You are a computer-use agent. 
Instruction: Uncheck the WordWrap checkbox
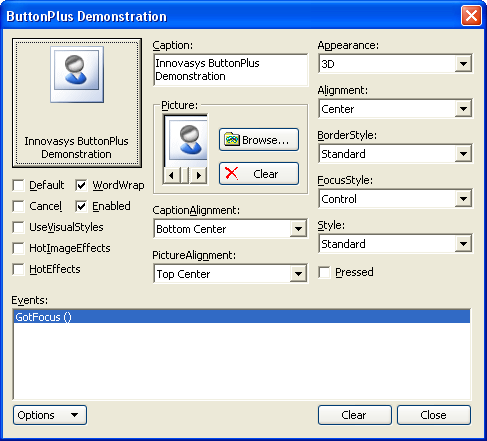point(81,185)
